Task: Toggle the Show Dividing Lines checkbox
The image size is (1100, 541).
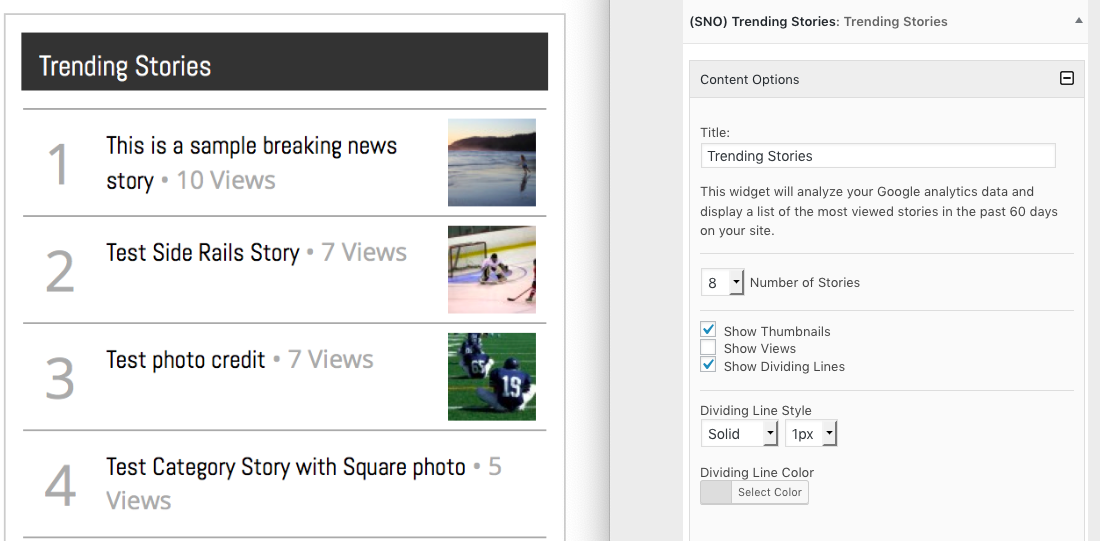Action: click(x=709, y=365)
